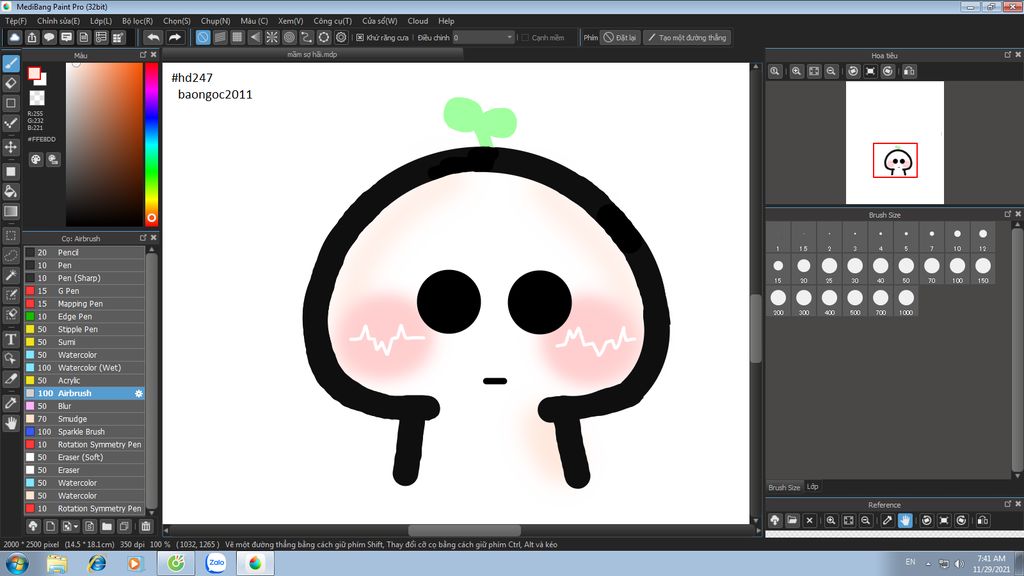The height and width of the screenshot is (576, 1024).
Task: Turn snap off with the crossed-circle icon
Action: click(x=203, y=37)
